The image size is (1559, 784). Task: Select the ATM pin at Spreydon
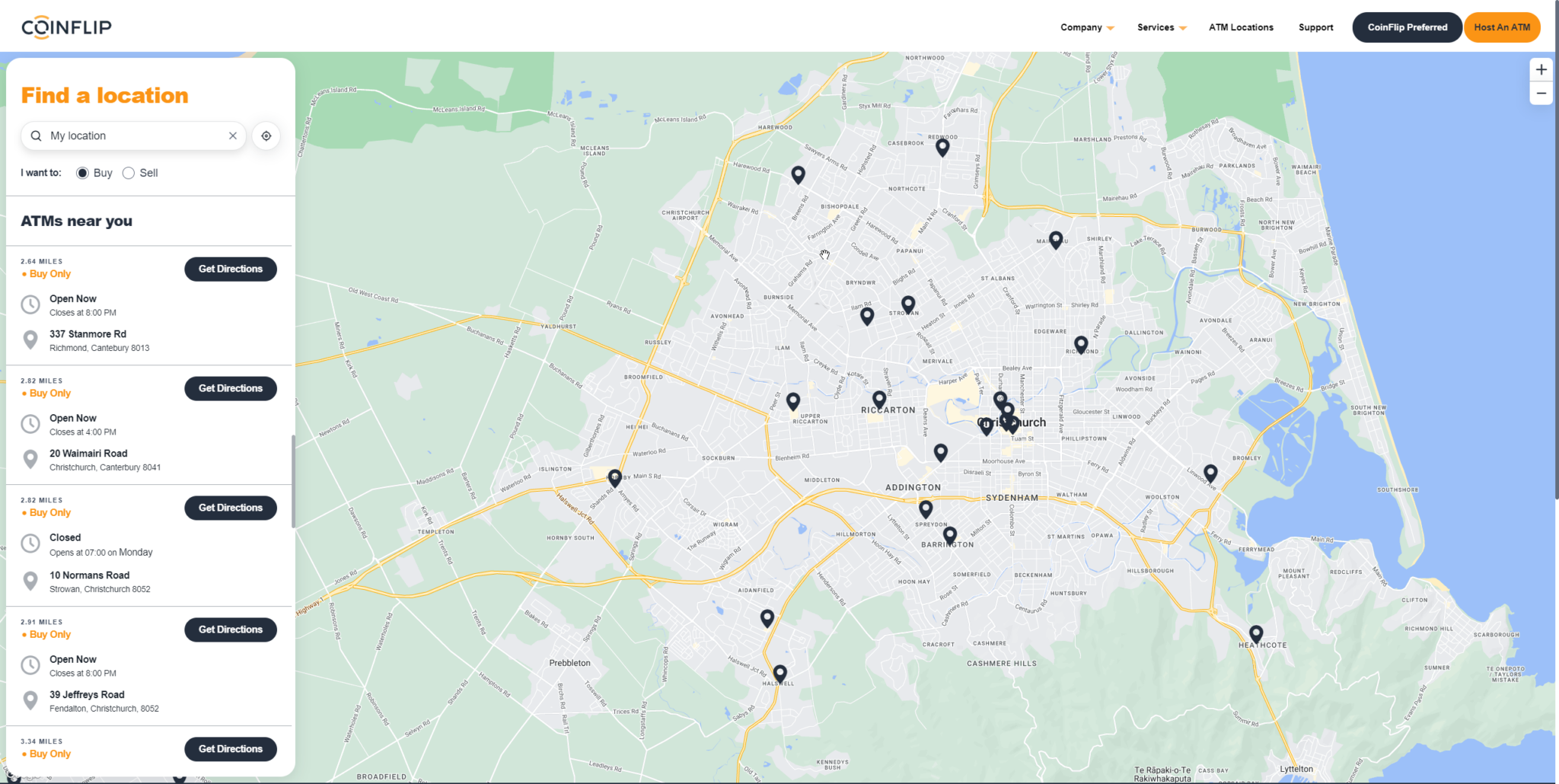(926, 508)
